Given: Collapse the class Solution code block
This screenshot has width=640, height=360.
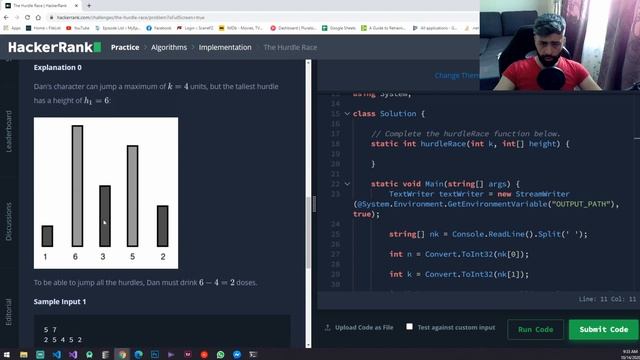Looking at the screenshot, I should [347, 113].
